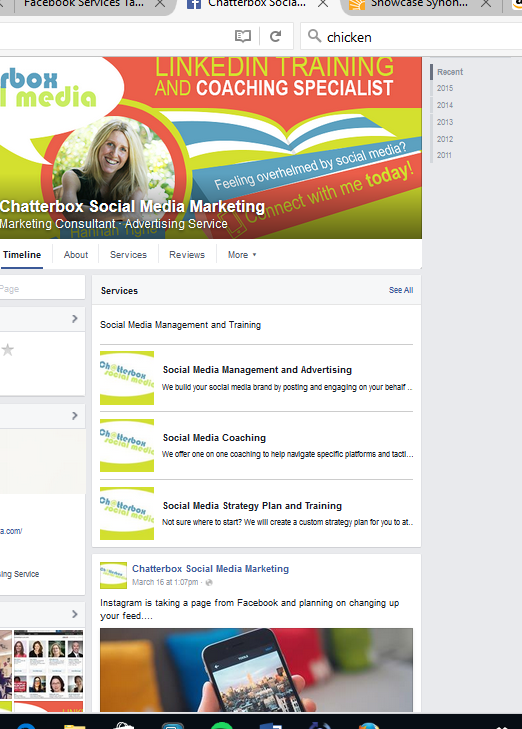
Task: Reload the page with the refresh icon
Action: point(276,36)
